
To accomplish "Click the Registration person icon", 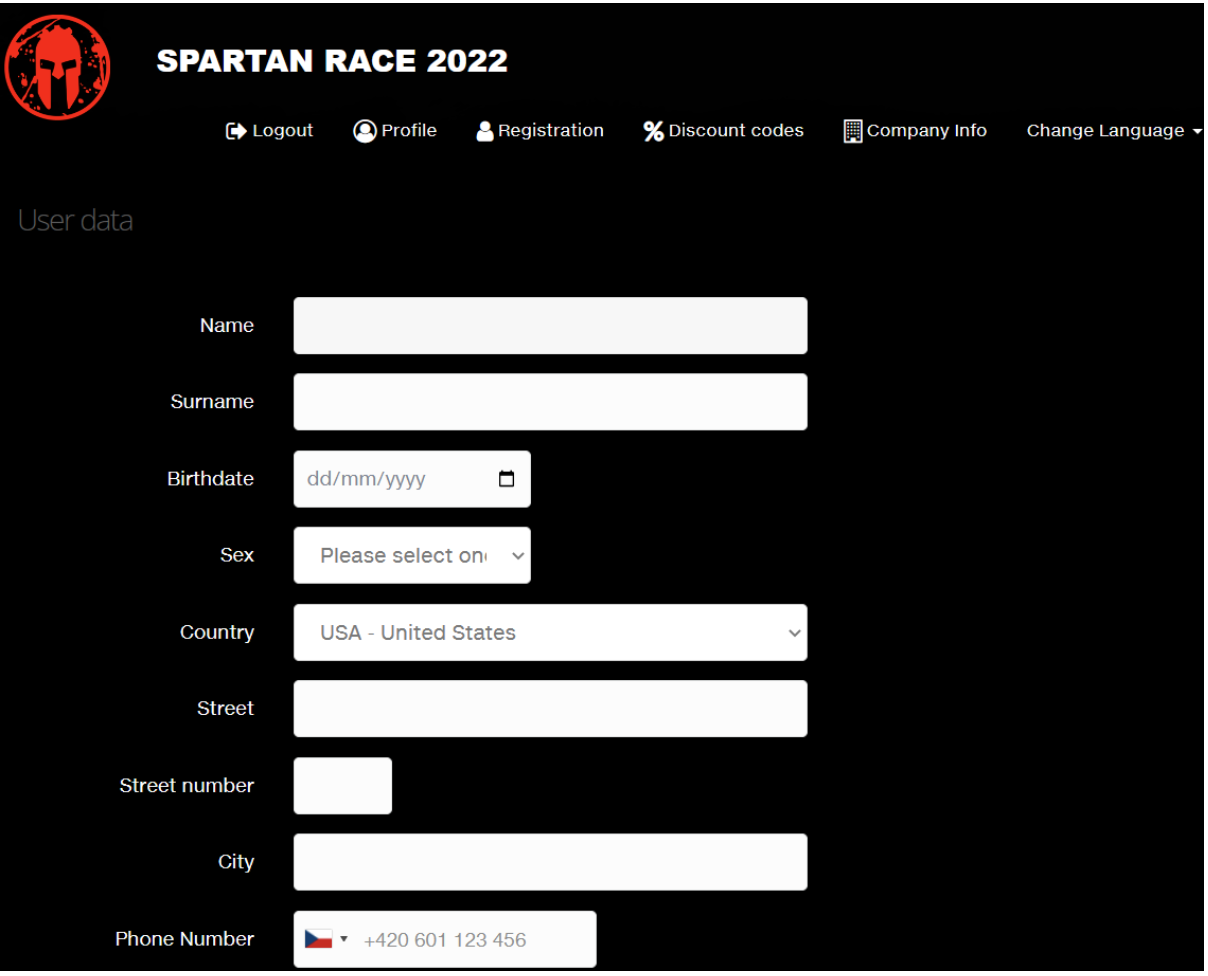I will point(485,131).
